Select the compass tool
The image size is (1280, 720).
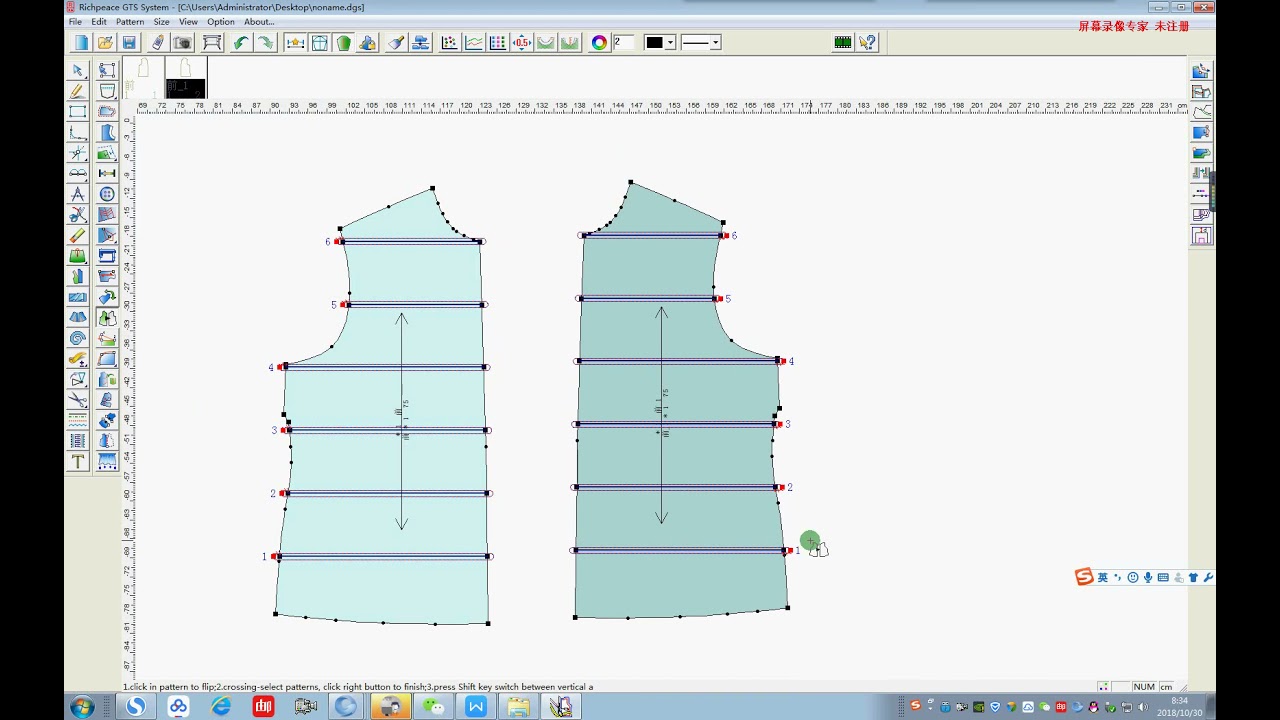(77, 194)
